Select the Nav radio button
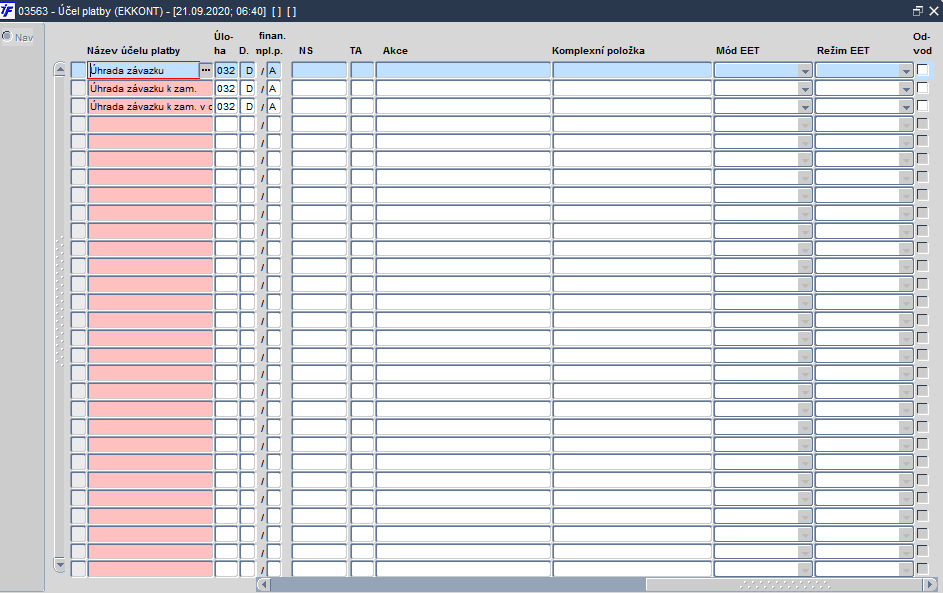943x593 pixels. tap(7, 37)
